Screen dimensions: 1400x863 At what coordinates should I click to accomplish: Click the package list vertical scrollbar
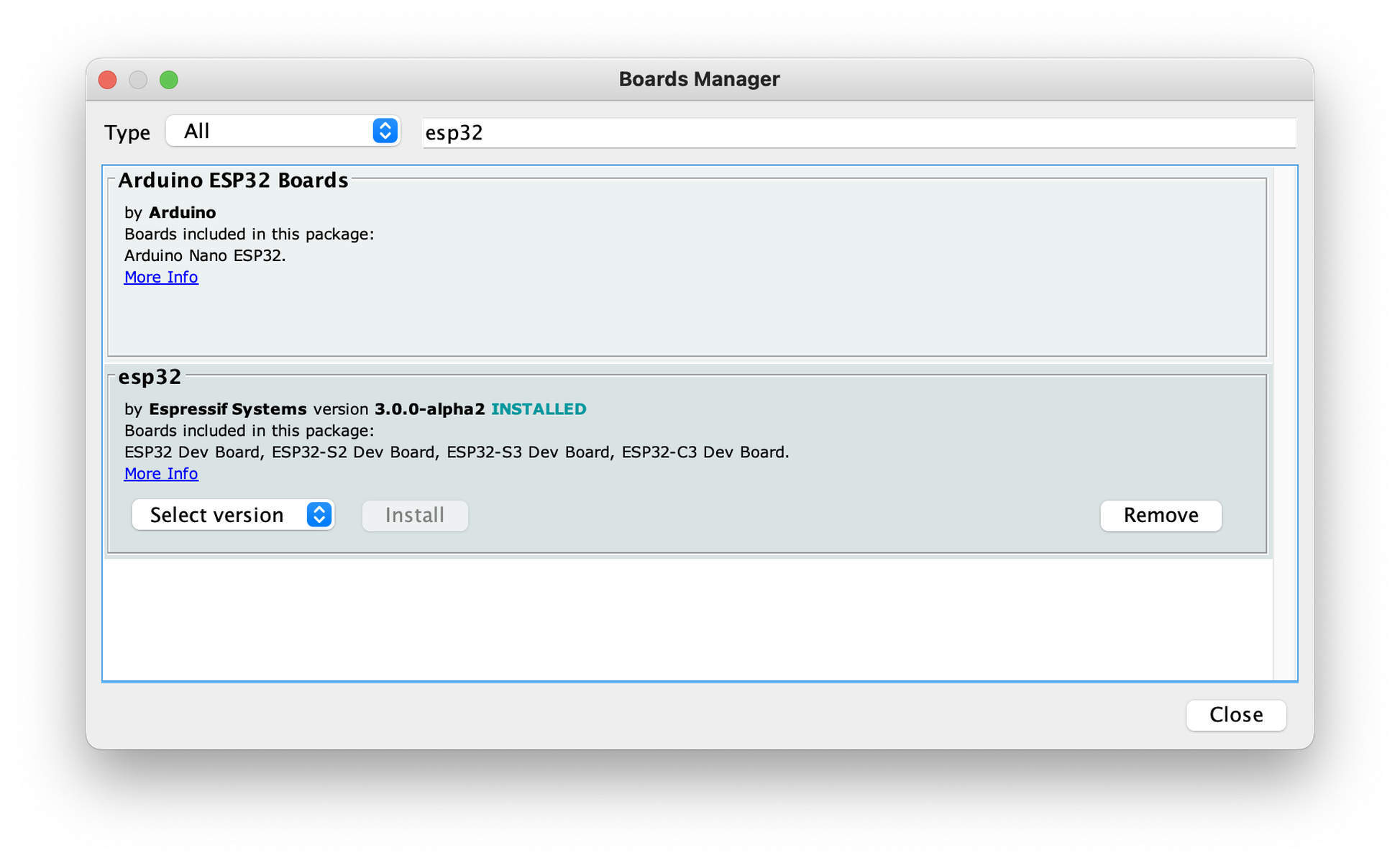click(1284, 424)
